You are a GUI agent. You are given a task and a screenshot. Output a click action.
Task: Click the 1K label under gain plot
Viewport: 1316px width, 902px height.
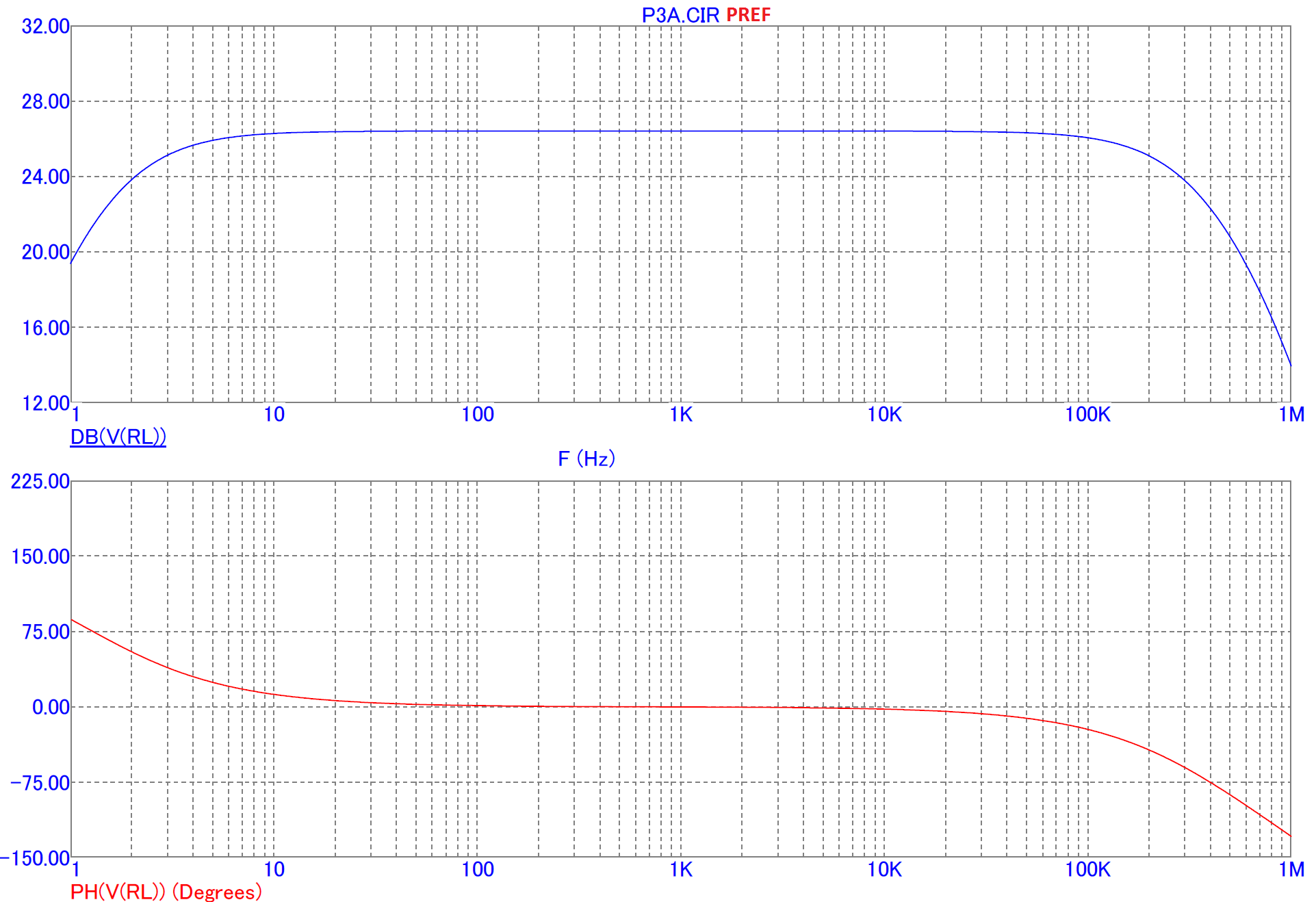tap(681, 415)
